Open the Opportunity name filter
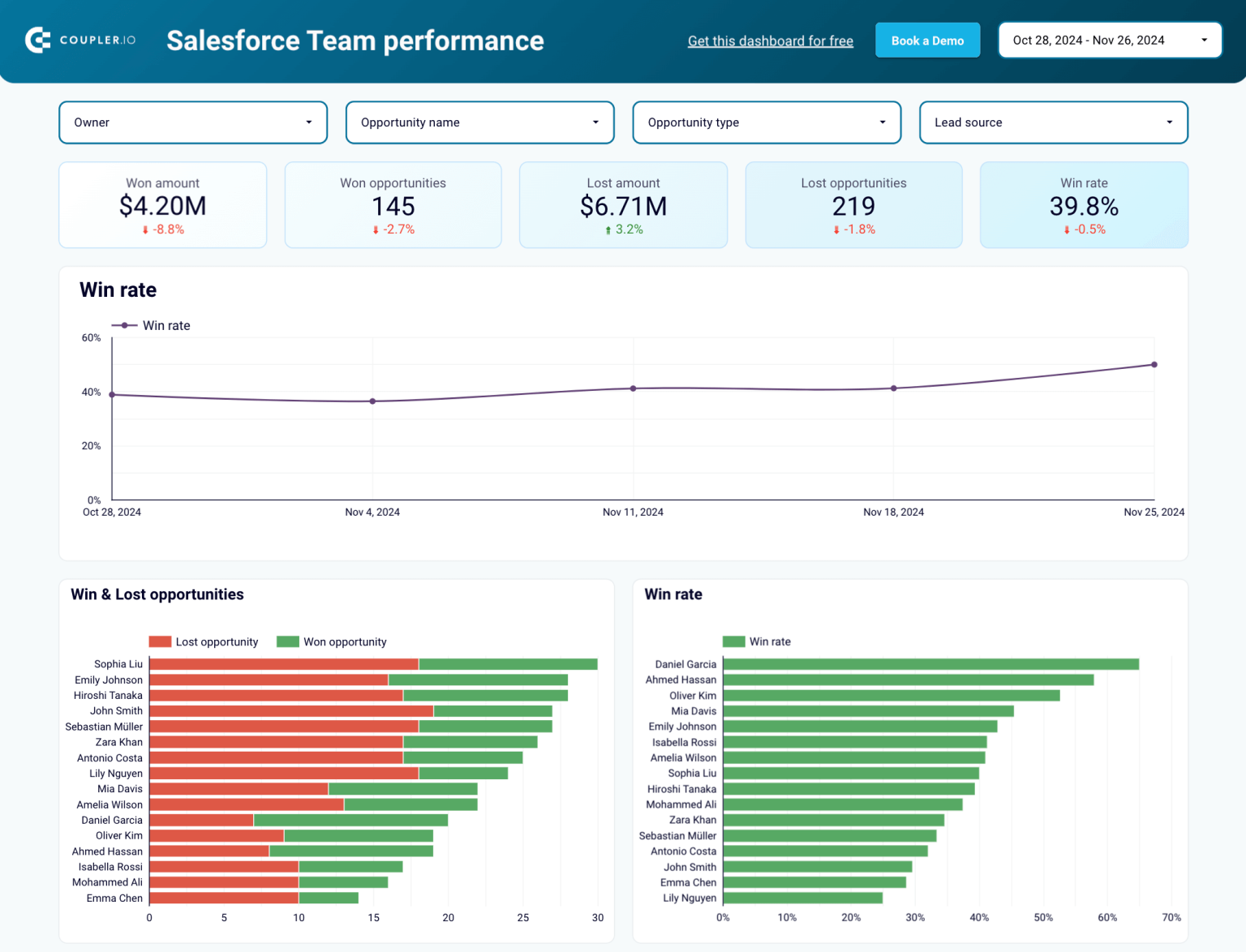Image resolution: width=1246 pixels, height=952 pixels. (479, 122)
